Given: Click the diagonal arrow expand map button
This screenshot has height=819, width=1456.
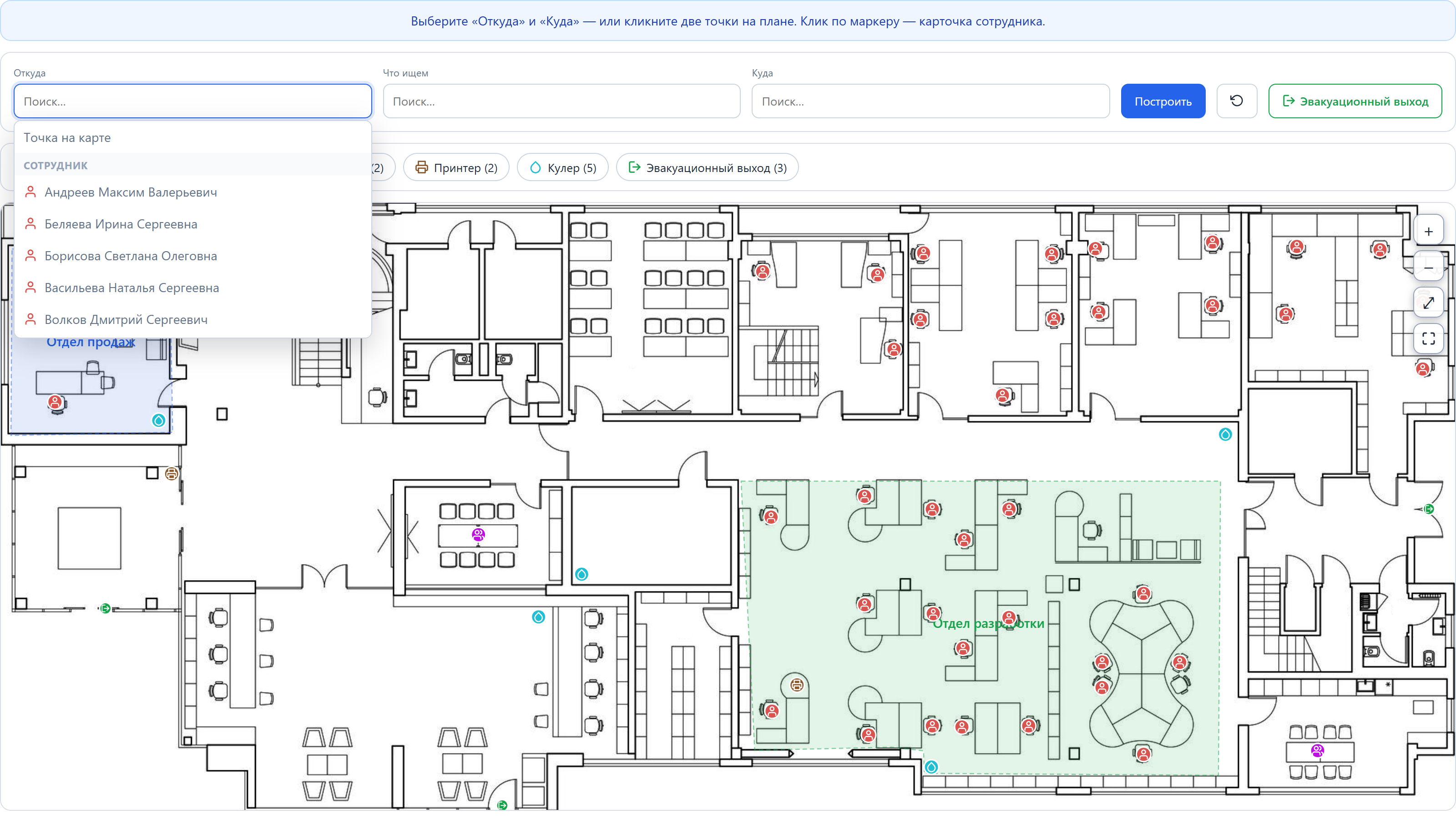Looking at the screenshot, I should pos(1428,303).
